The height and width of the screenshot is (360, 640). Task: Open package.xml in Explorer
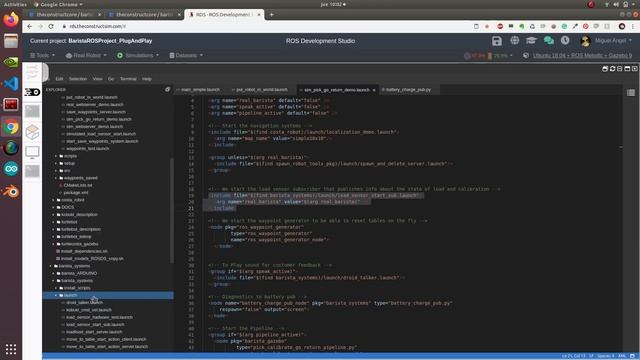click(x=76, y=193)
